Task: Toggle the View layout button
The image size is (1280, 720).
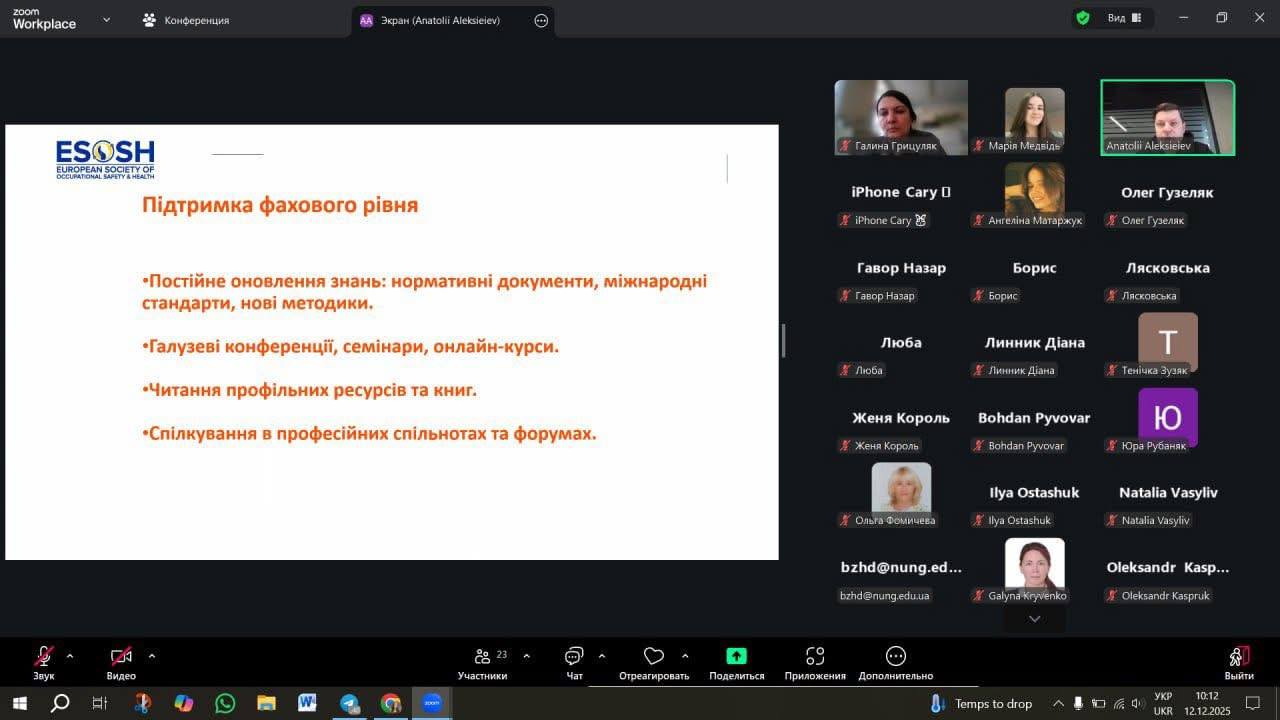Action: pyautogui.click(x=1125, y=18)
